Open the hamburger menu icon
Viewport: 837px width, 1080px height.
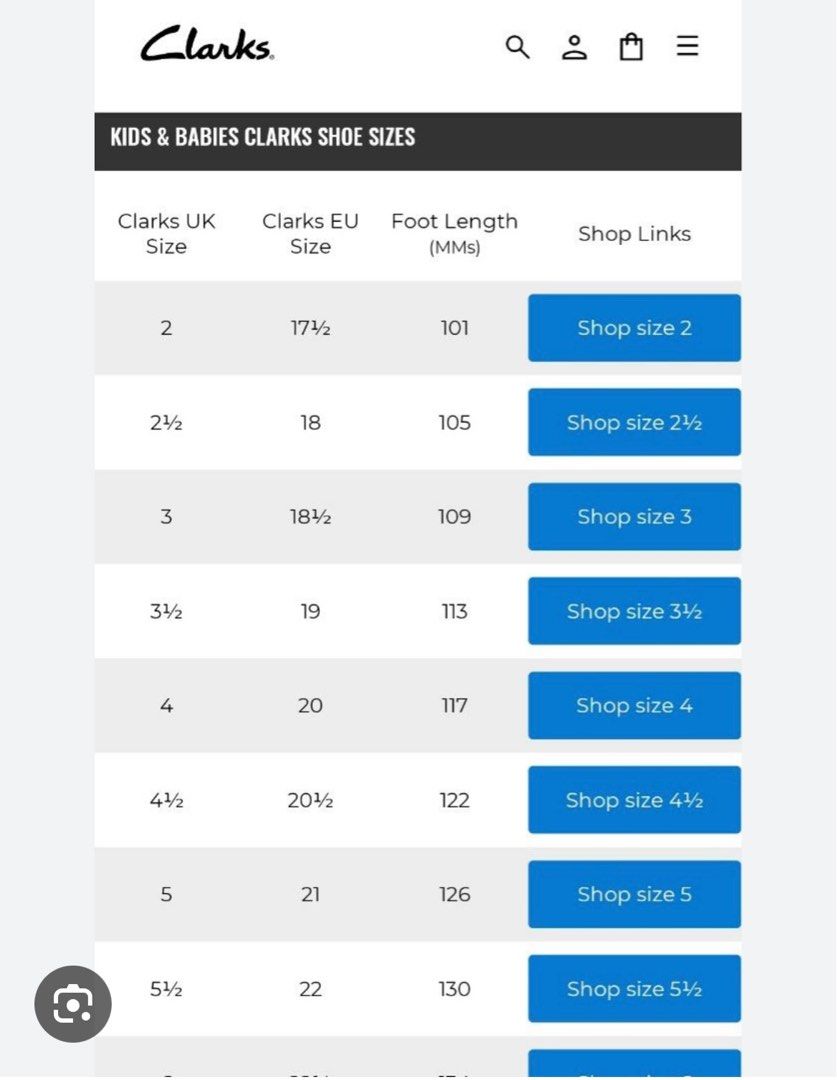[687, 46]
